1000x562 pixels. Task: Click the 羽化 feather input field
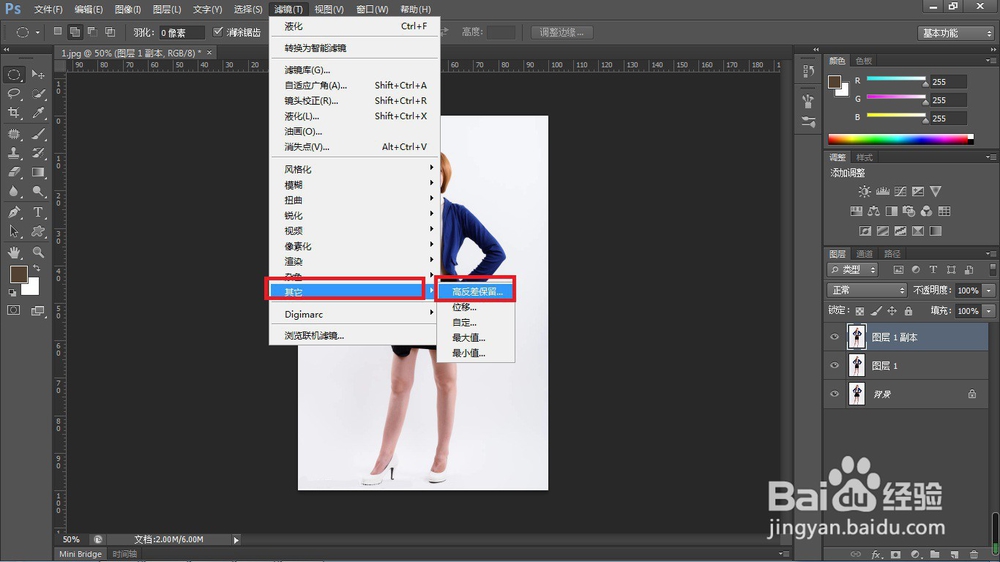point(181,33)
